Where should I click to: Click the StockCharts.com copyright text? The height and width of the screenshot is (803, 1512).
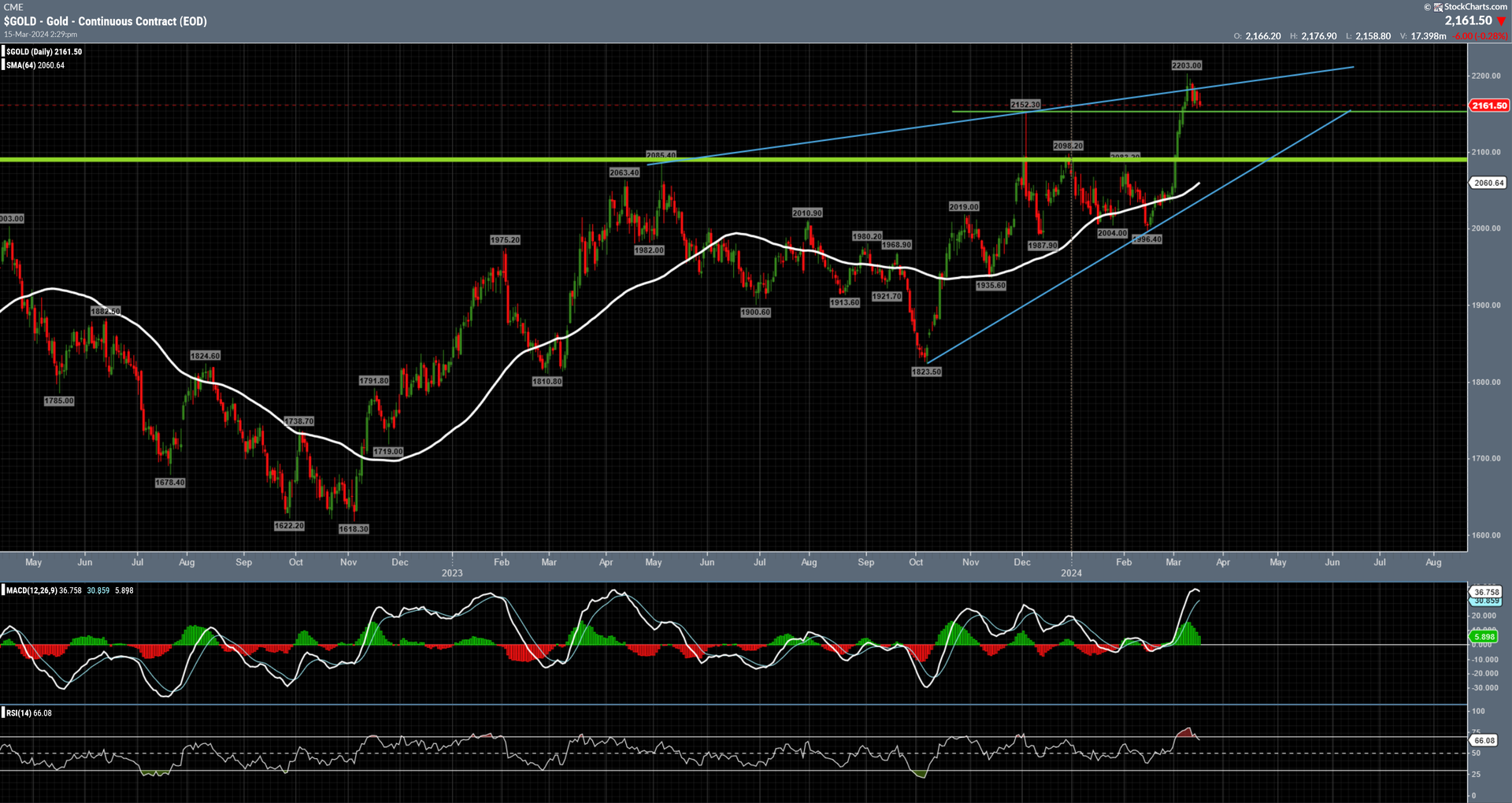[1469, 7]
